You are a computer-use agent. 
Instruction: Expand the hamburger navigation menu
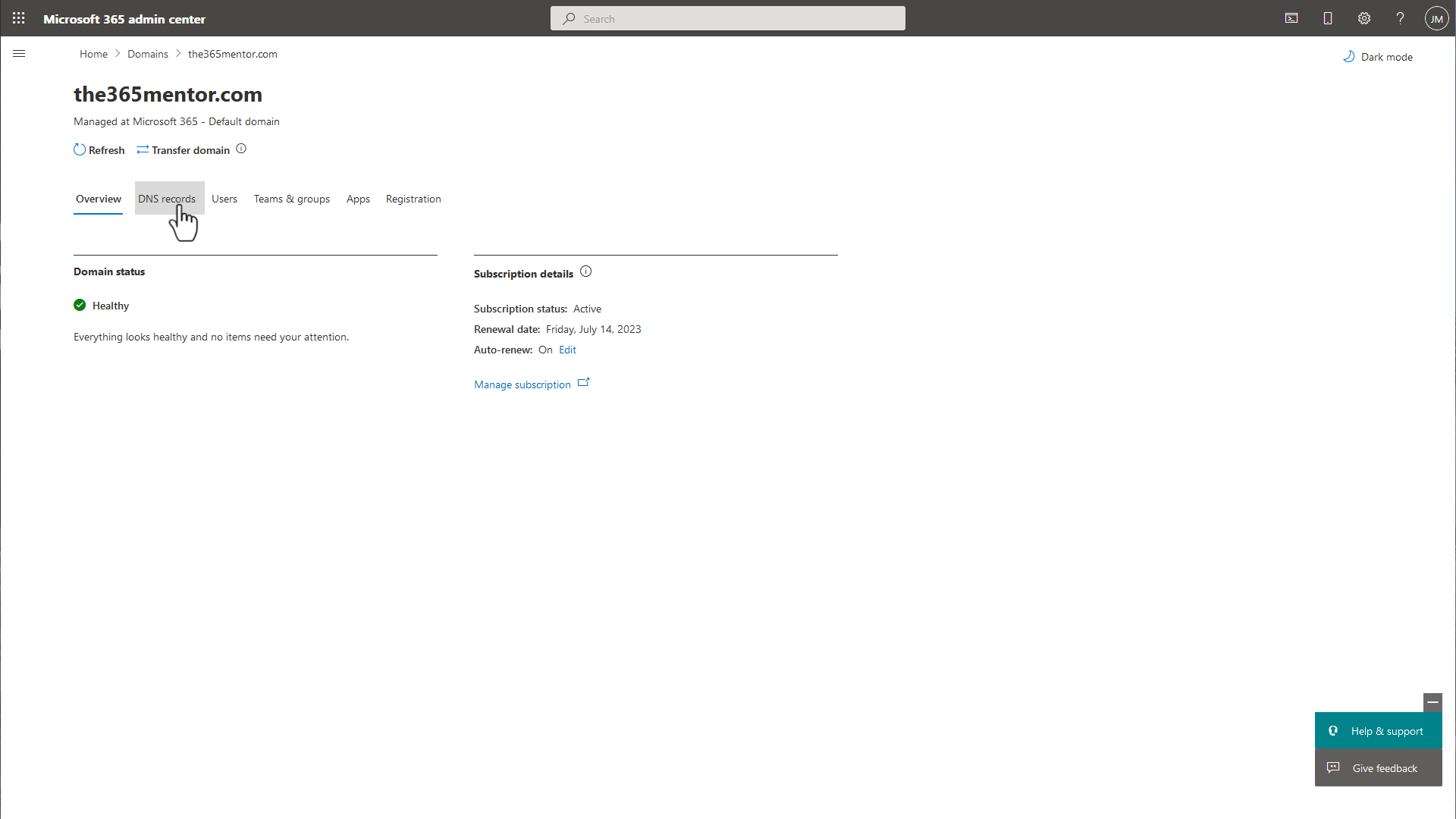point(19,54)
